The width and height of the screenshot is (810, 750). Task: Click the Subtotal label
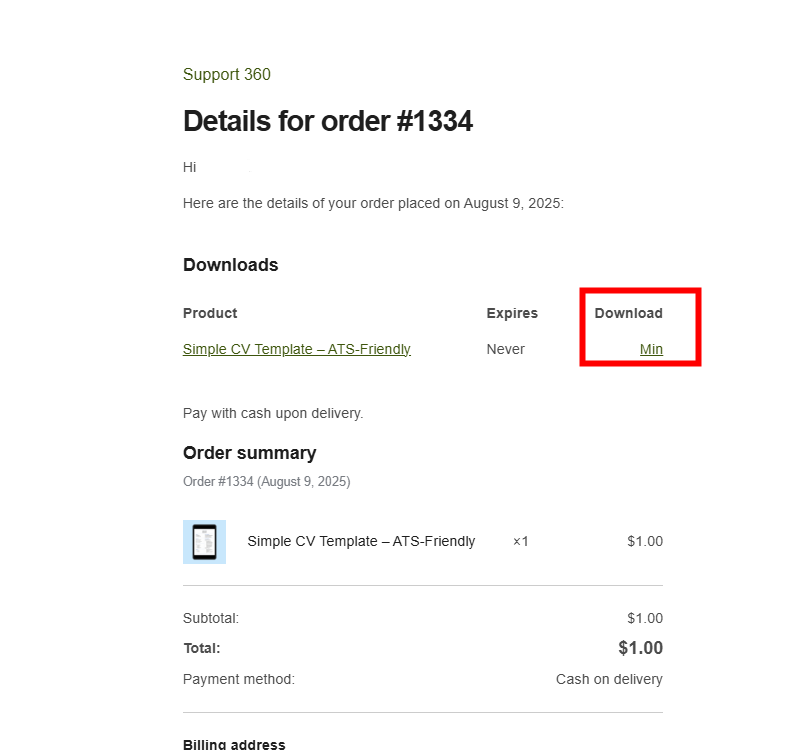(x=211, y=618)
